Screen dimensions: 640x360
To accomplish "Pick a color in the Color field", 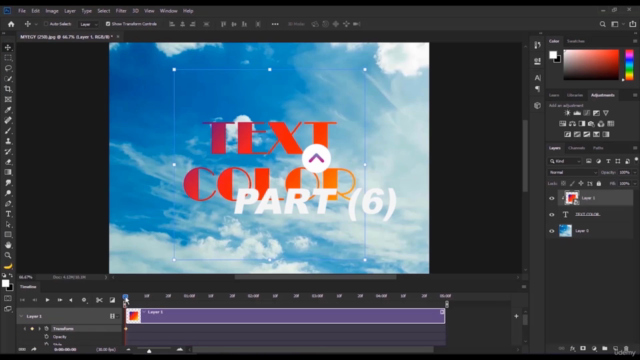I will [591, 64].
